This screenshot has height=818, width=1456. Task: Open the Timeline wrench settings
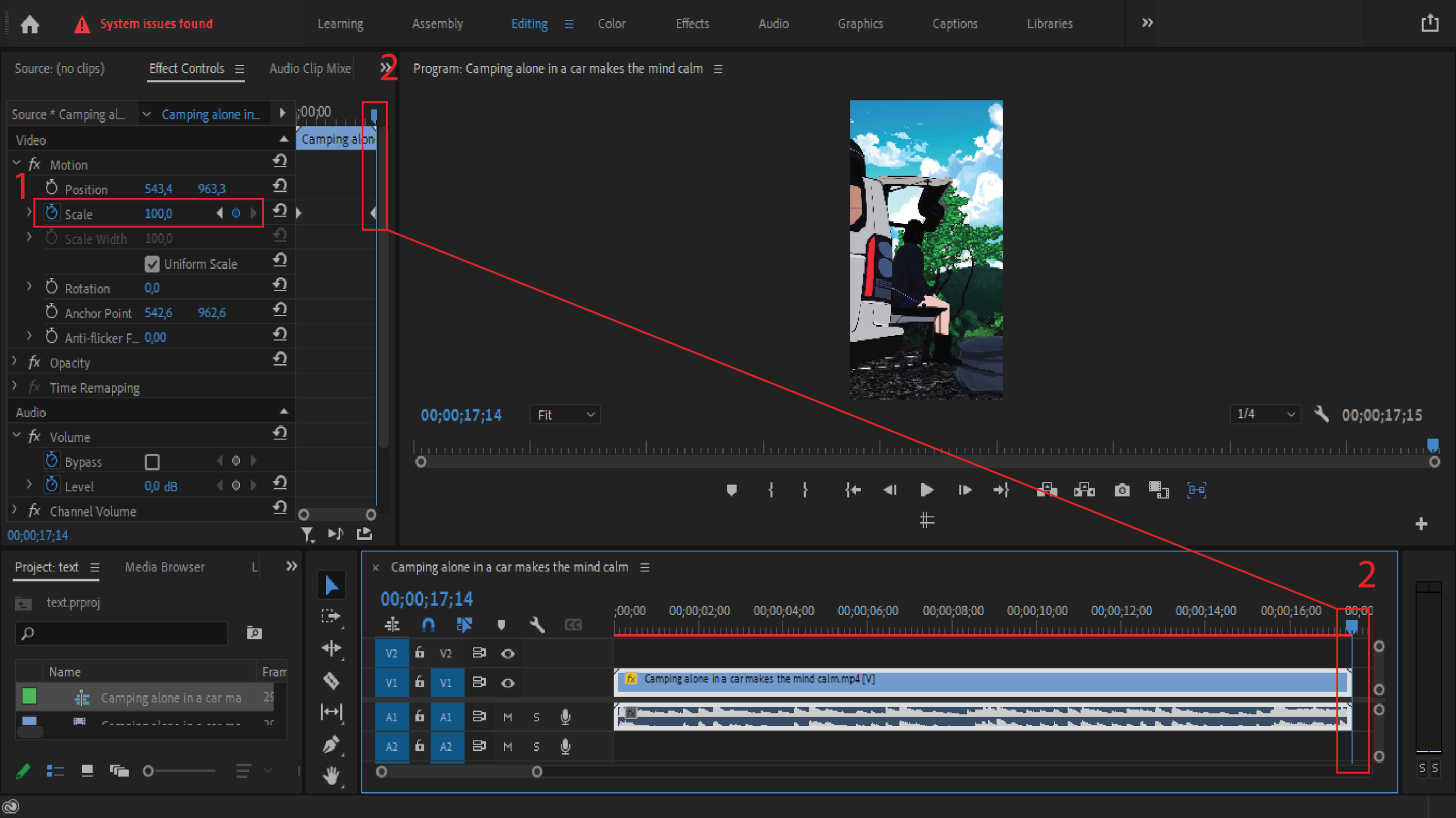536,625
